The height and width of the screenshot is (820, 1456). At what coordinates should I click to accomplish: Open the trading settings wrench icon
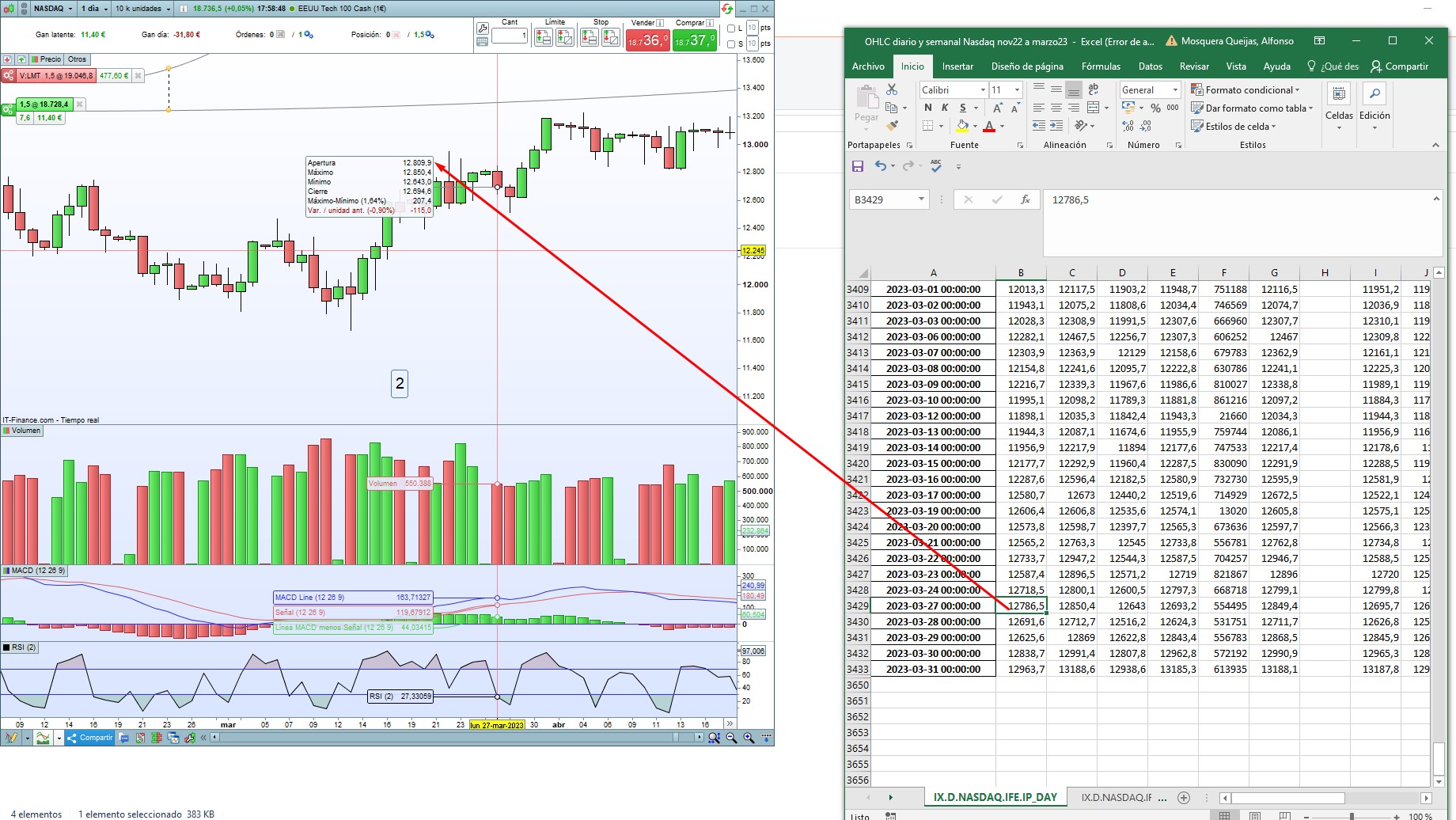pyautogui.click(x=483, y=28)
